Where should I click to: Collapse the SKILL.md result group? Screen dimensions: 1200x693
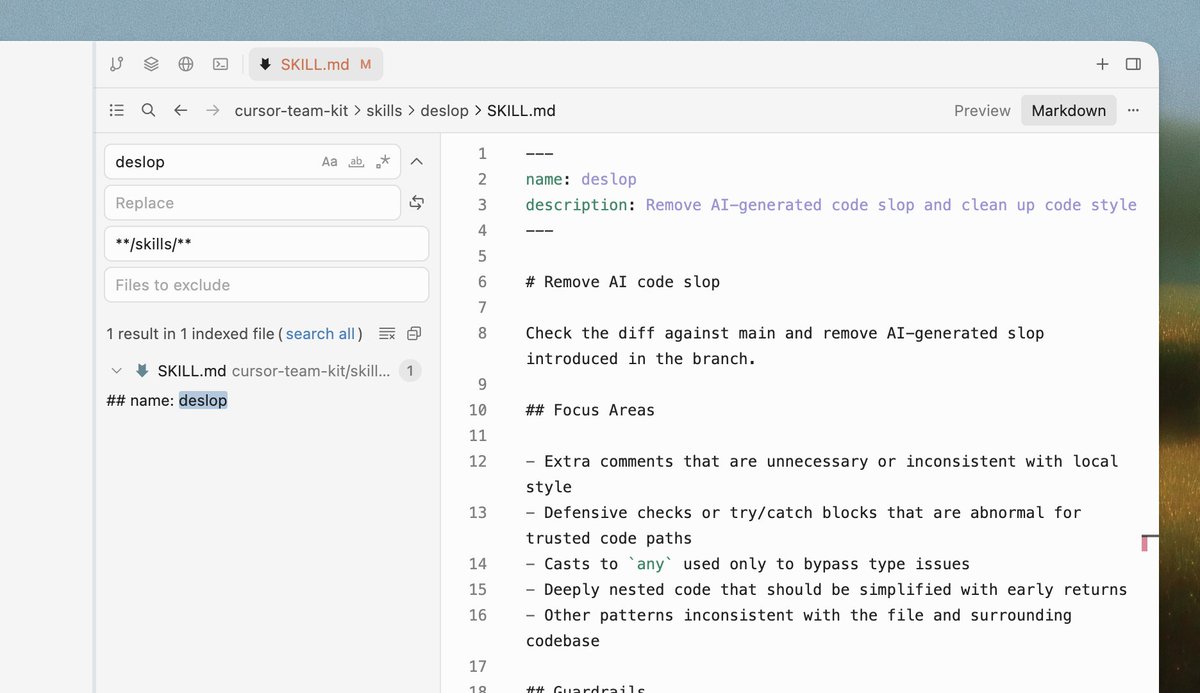pos(116,370)
